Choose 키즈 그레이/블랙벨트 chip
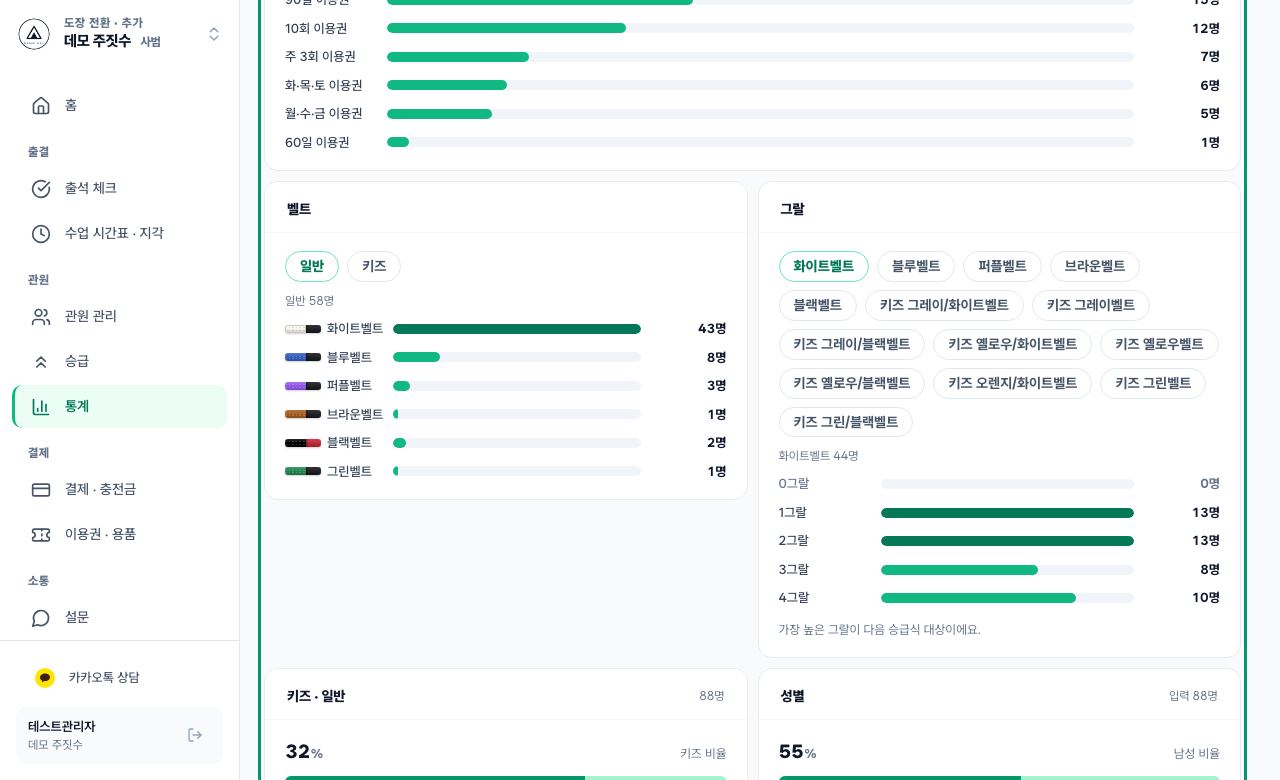 [852, 344]
